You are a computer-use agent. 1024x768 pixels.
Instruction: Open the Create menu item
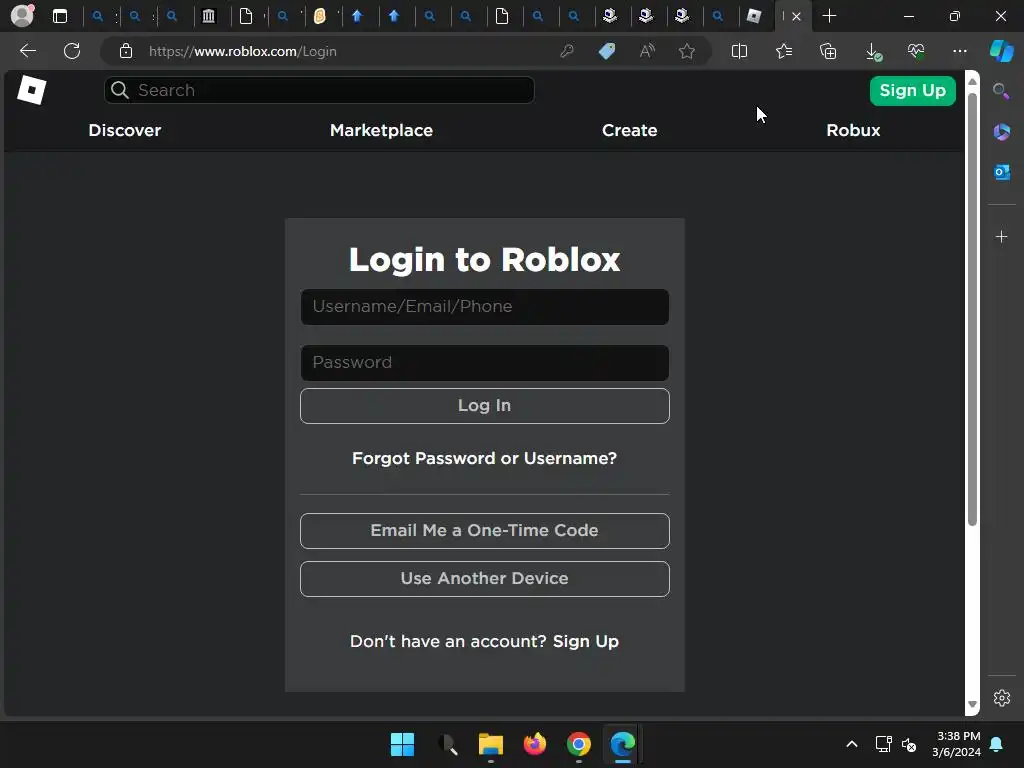pyautogui.click(x=630, y=130)
